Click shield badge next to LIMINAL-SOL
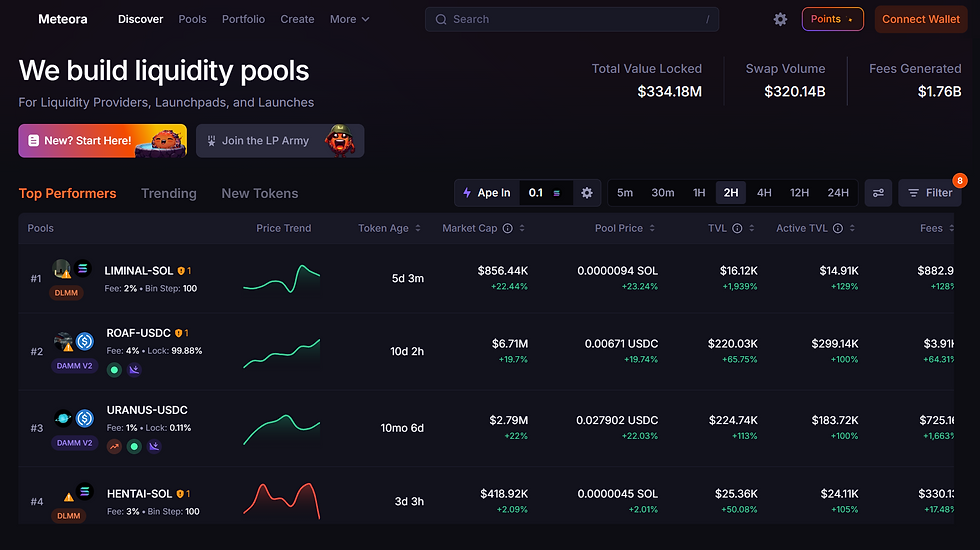 (x=181, y=271)
